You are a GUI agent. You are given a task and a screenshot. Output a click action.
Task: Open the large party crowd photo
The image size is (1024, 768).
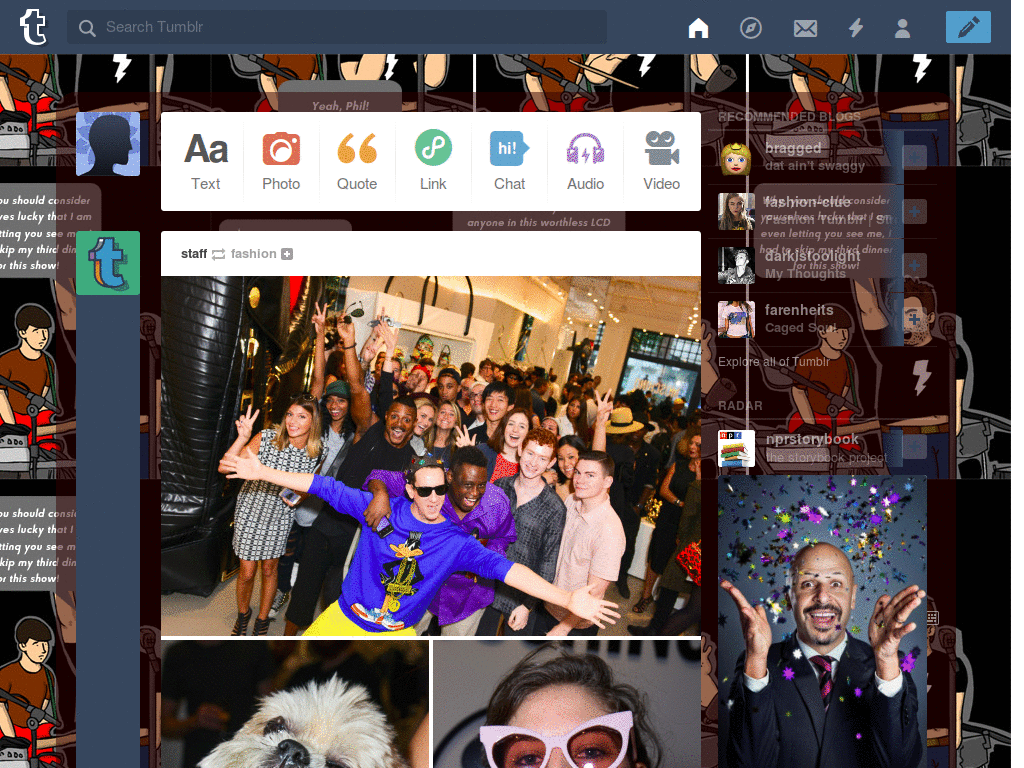click(431, 455)
